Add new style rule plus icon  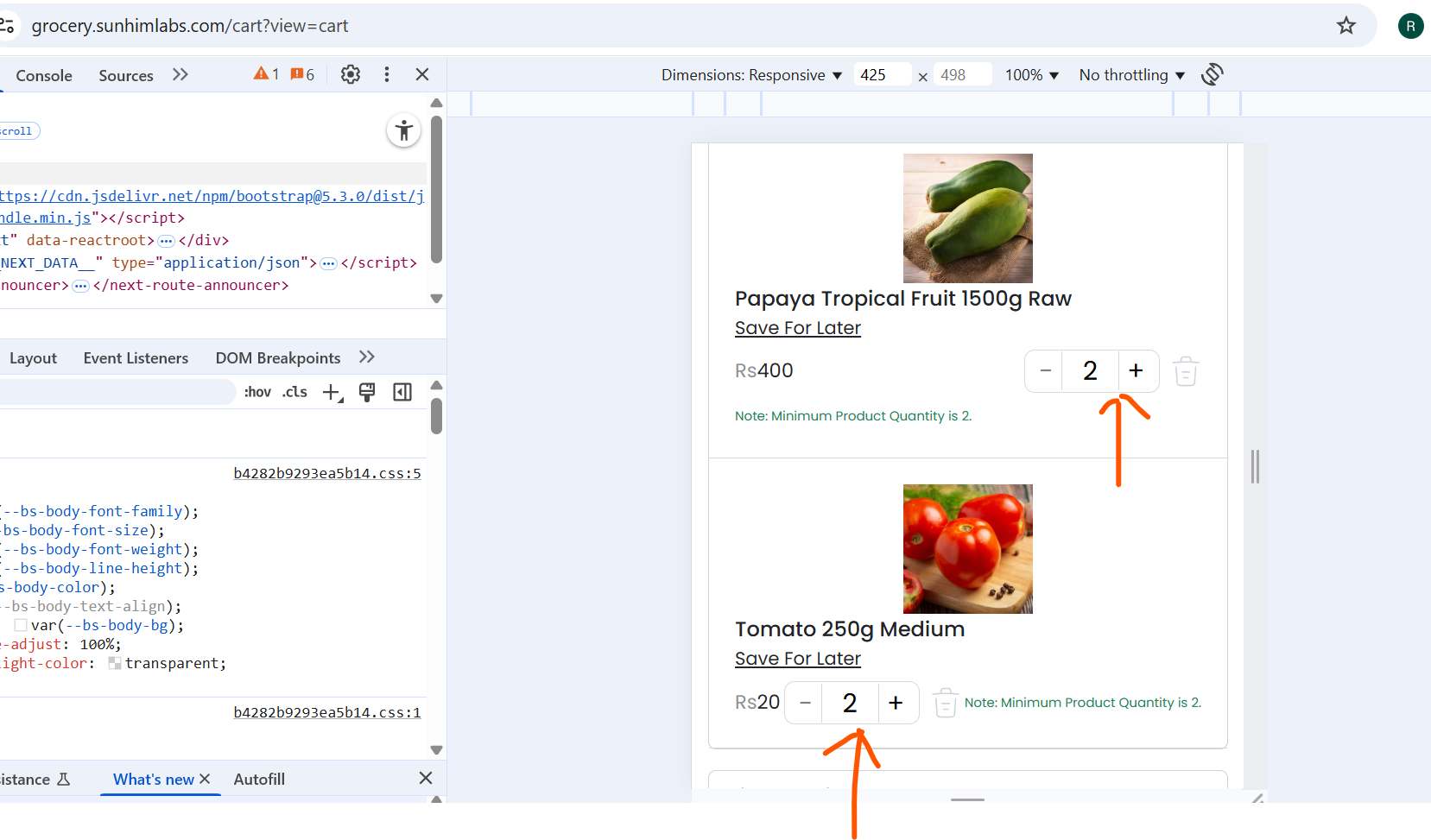pos(332,393)
